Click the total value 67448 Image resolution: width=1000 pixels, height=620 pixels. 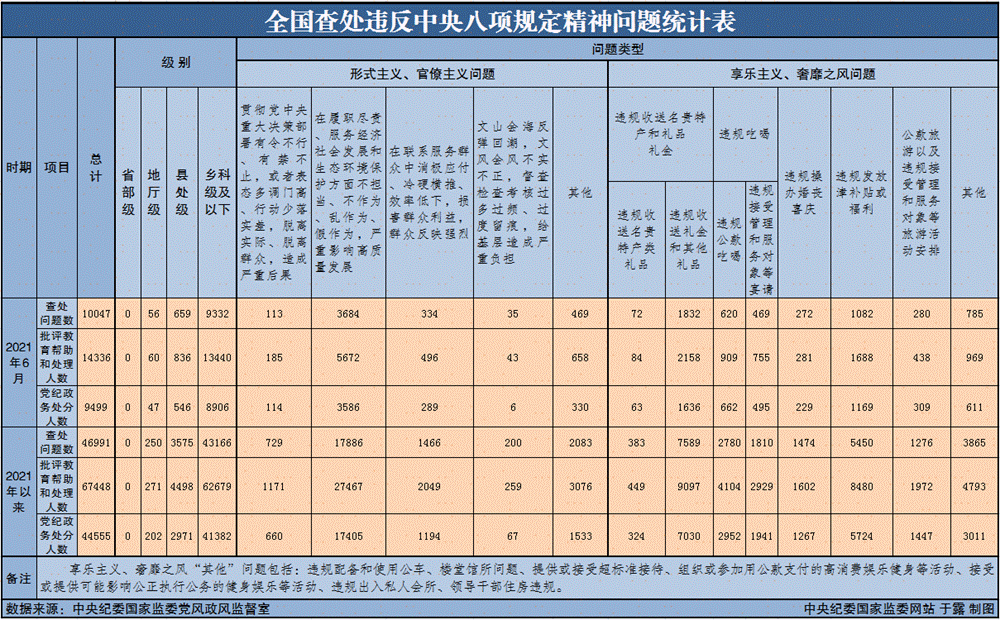96,486
